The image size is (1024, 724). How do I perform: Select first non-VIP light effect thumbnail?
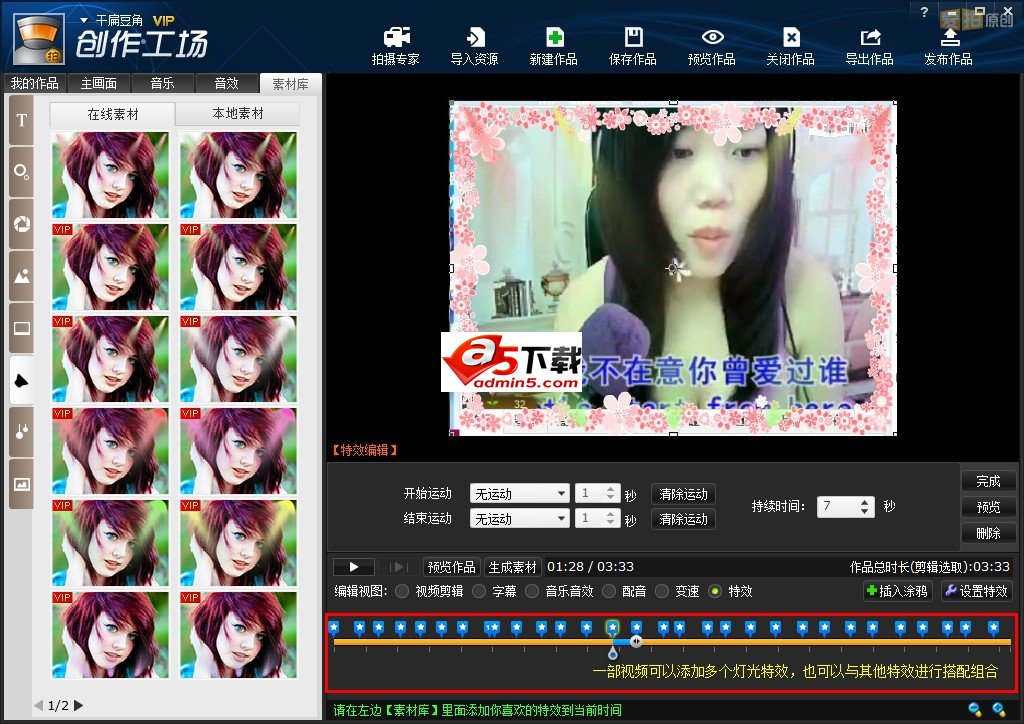click(x=110, y=175)
